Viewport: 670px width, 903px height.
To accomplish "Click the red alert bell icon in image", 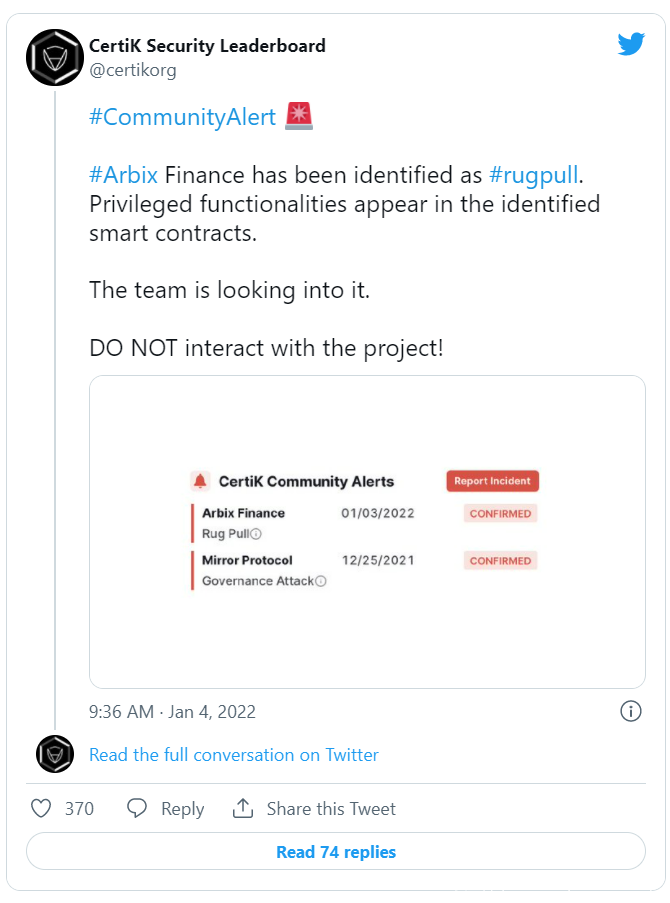I will [200, 481].
